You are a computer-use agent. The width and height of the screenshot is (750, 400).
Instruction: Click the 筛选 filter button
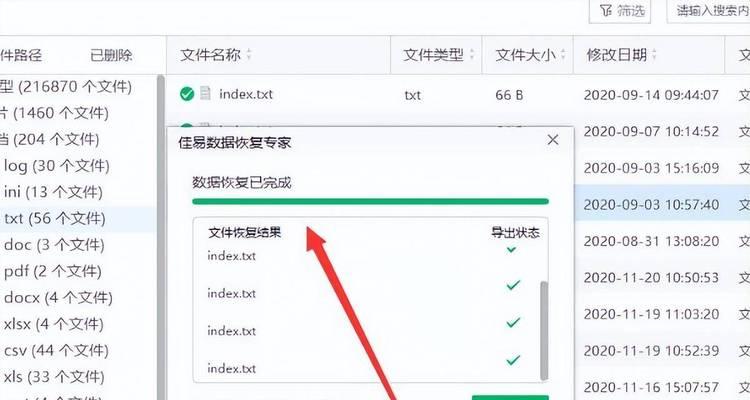click(x=620, y=11)
